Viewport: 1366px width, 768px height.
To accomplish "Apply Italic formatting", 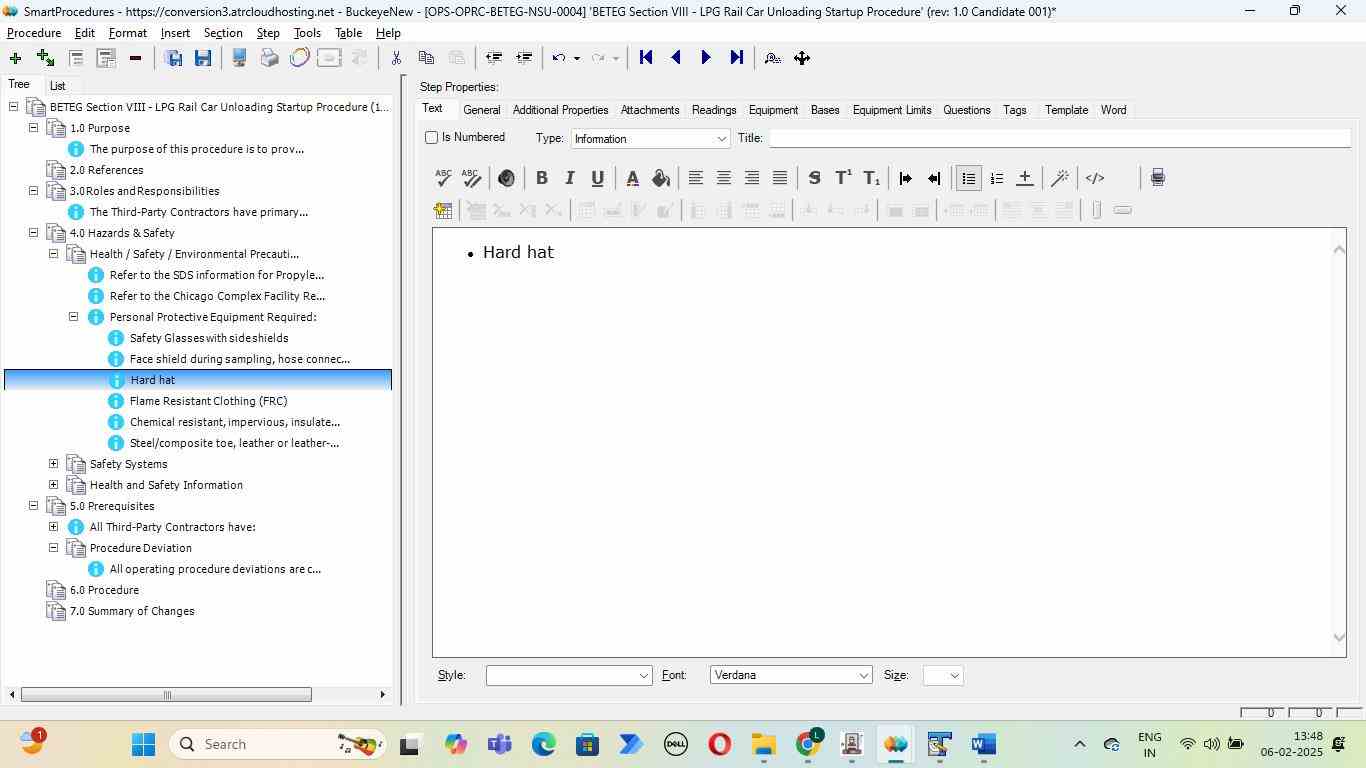I will [x=569, y=178].
